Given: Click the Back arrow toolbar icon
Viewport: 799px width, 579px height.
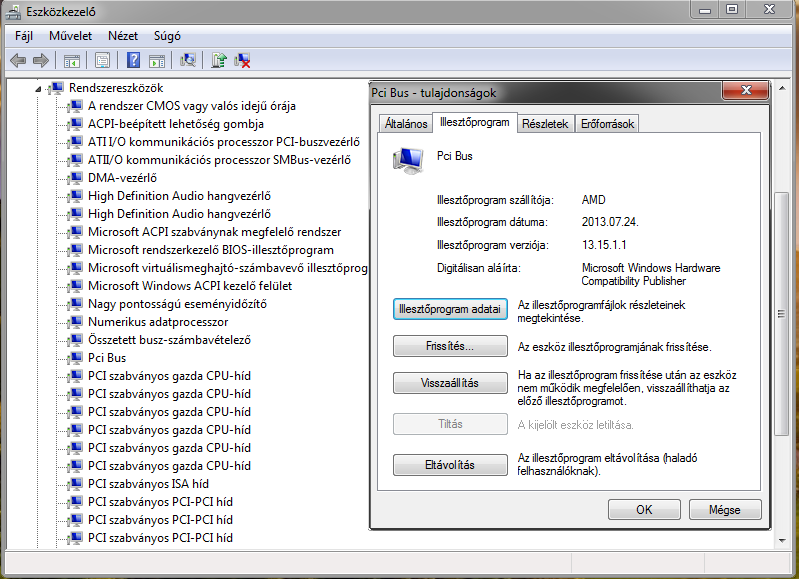Looking at the screenshot, I should 18,61.
